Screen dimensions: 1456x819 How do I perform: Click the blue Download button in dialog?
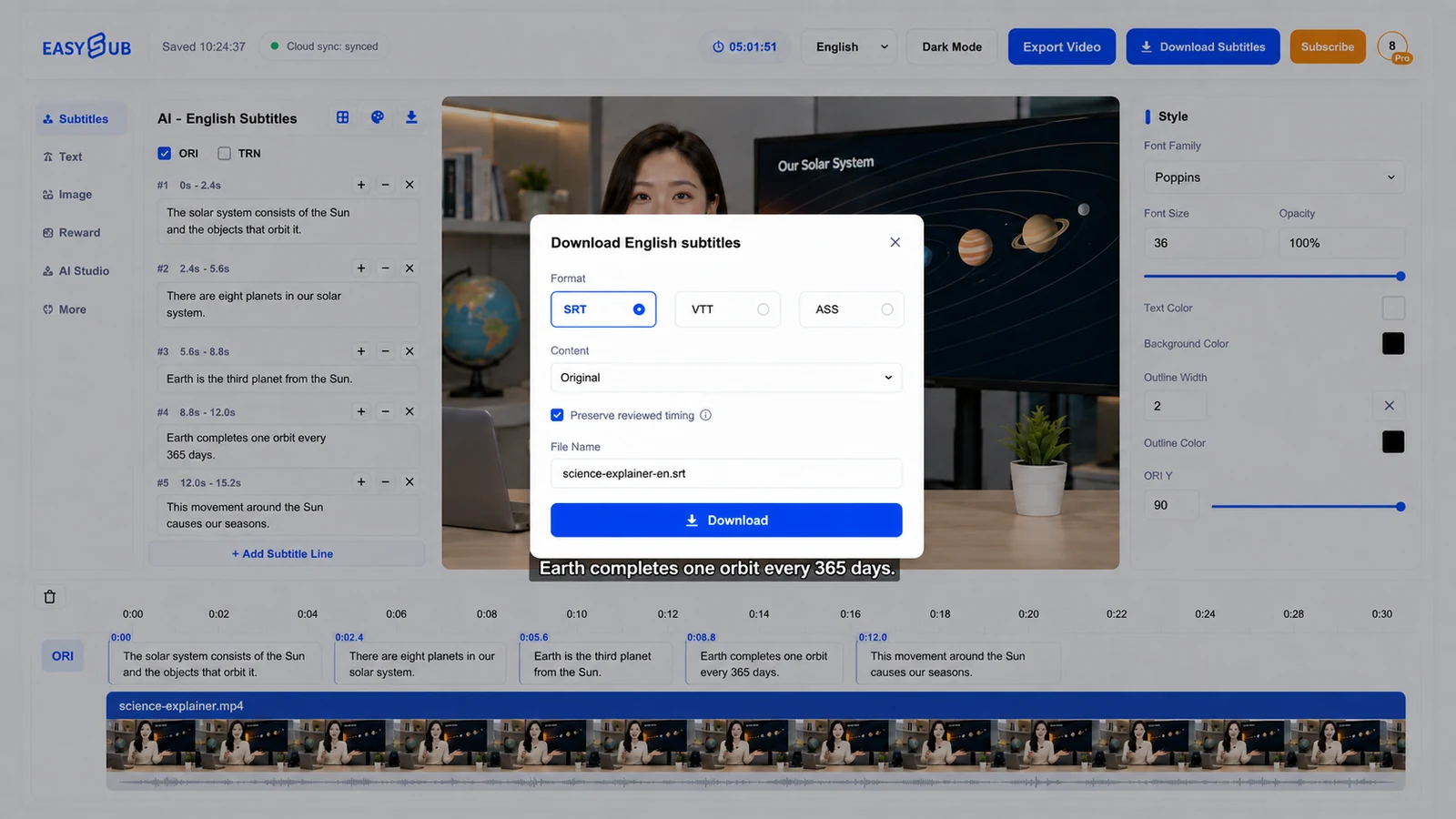click(x=726, y=521)
